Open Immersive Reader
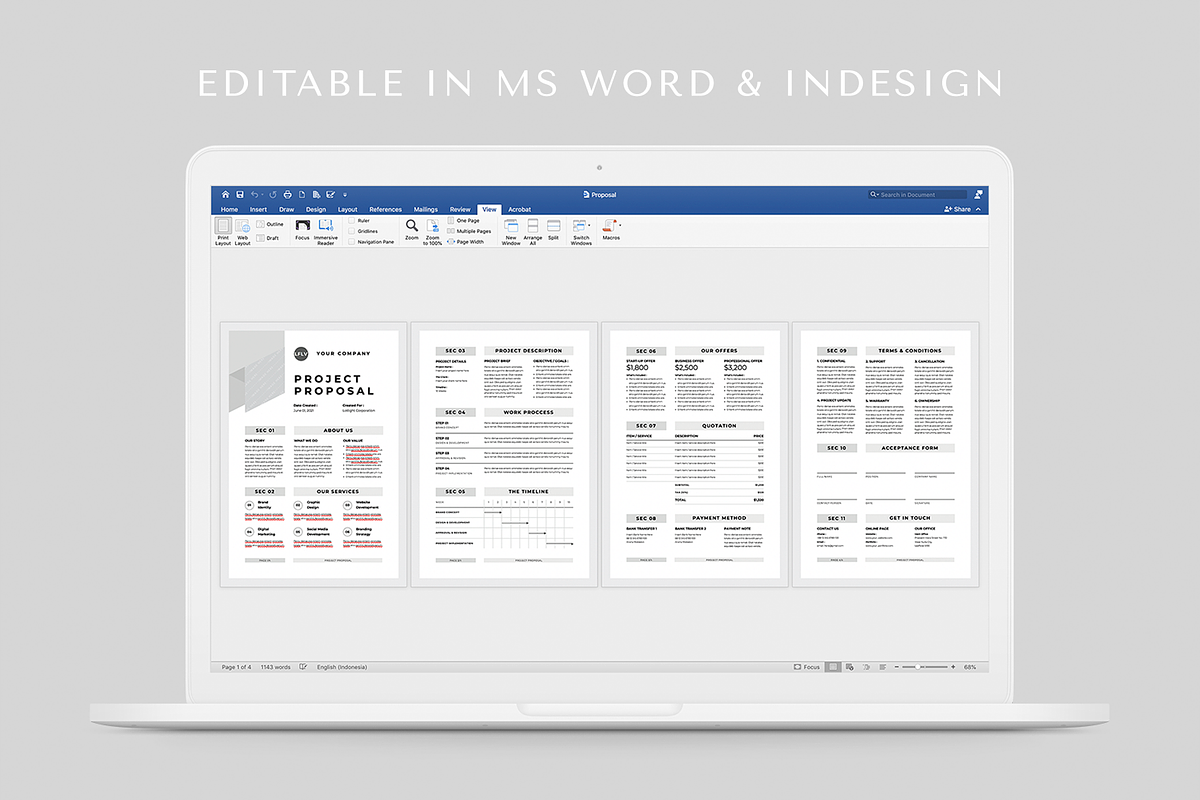1200x800 pixels. pos(326,232)
